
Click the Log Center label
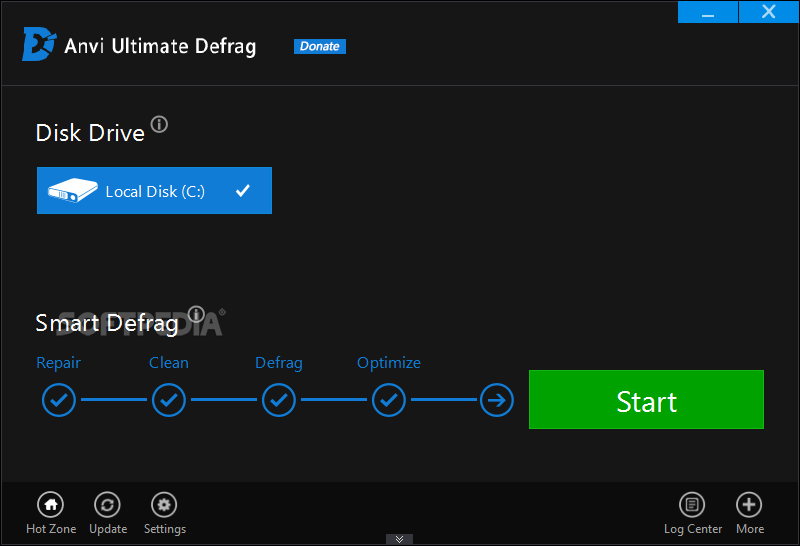[x=693, y=529]
